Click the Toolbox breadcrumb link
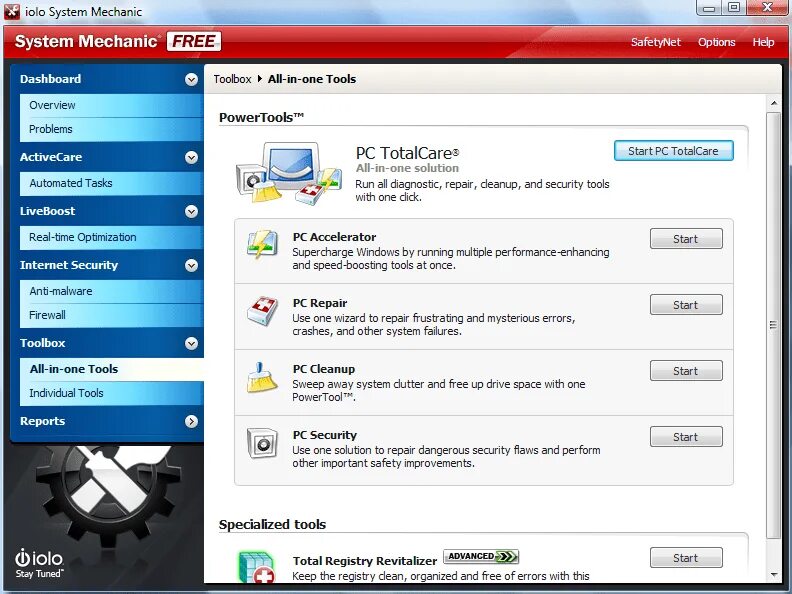The width and height of the screenshot is (792, 594). (x=232, y=79)
